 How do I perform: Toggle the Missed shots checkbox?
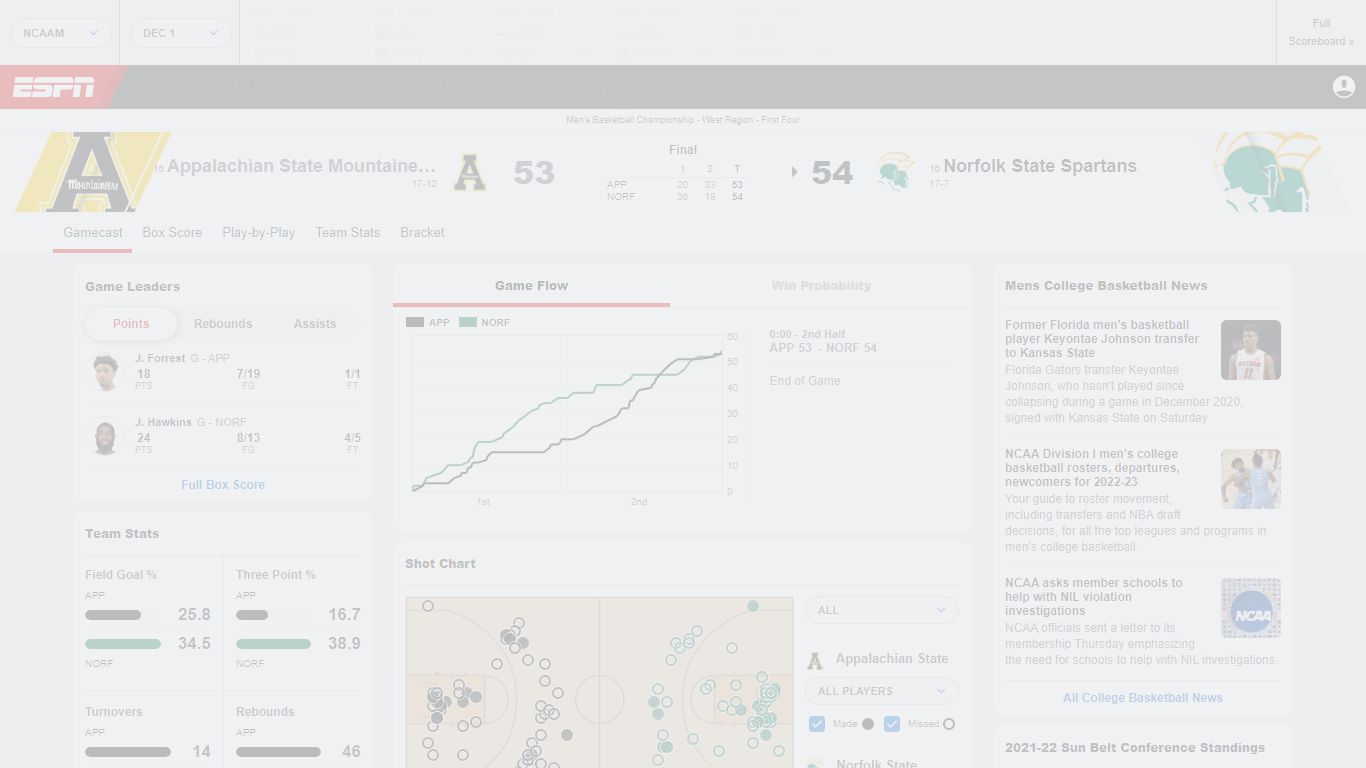click(x=892, y=724)
